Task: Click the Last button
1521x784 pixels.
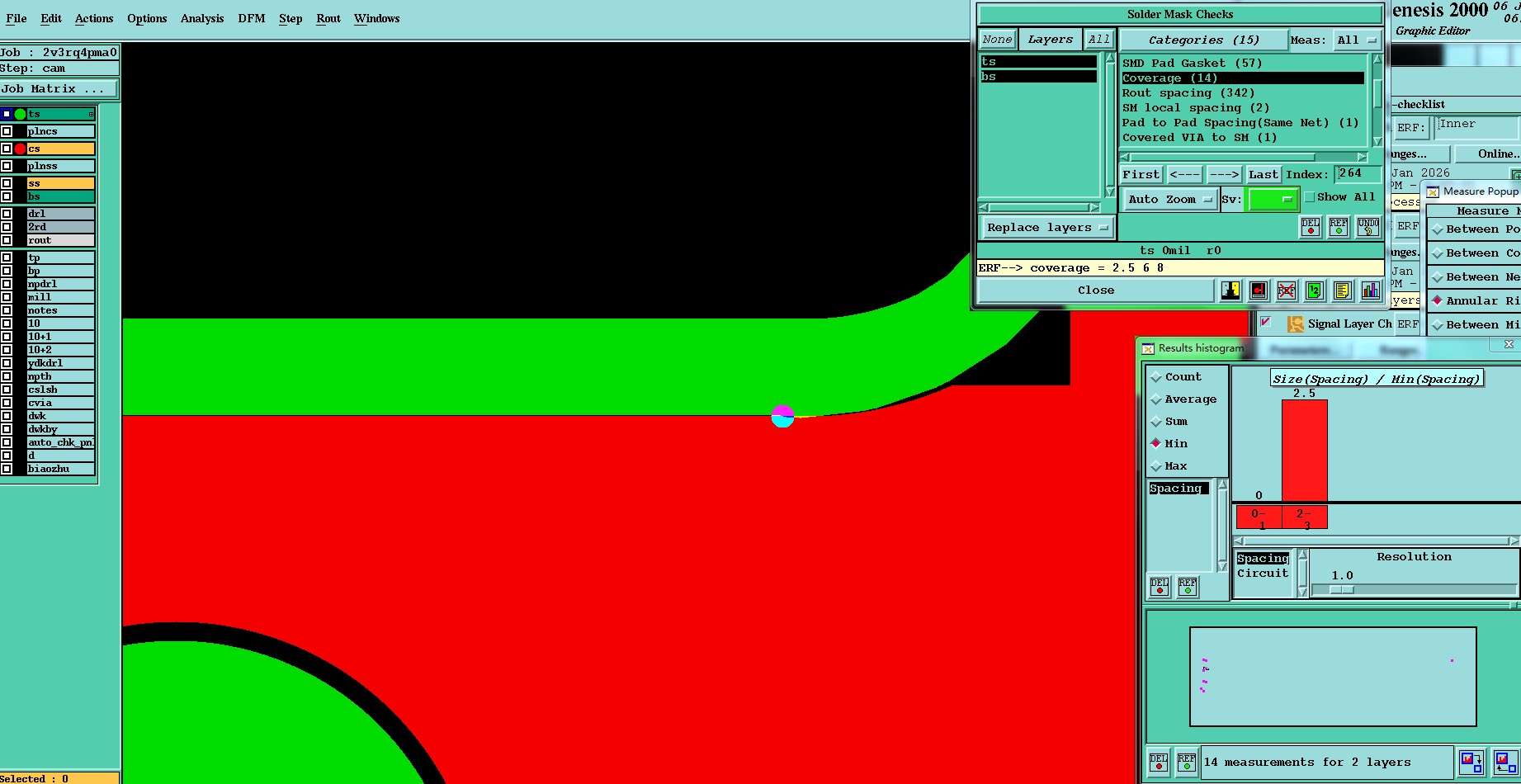Action: [1264, 174]
